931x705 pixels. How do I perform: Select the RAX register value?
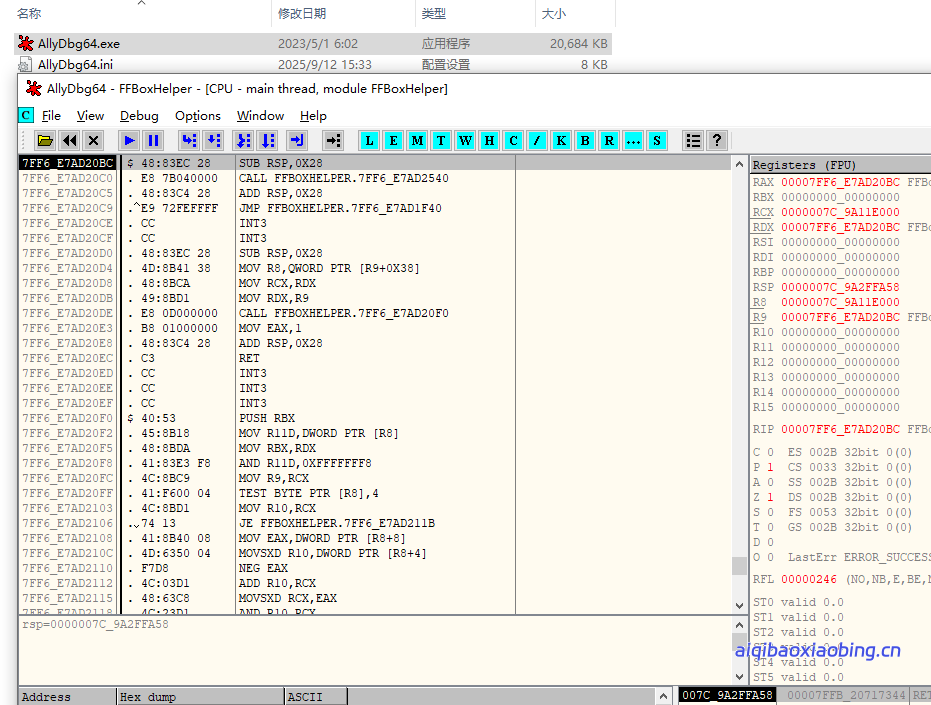840,182
